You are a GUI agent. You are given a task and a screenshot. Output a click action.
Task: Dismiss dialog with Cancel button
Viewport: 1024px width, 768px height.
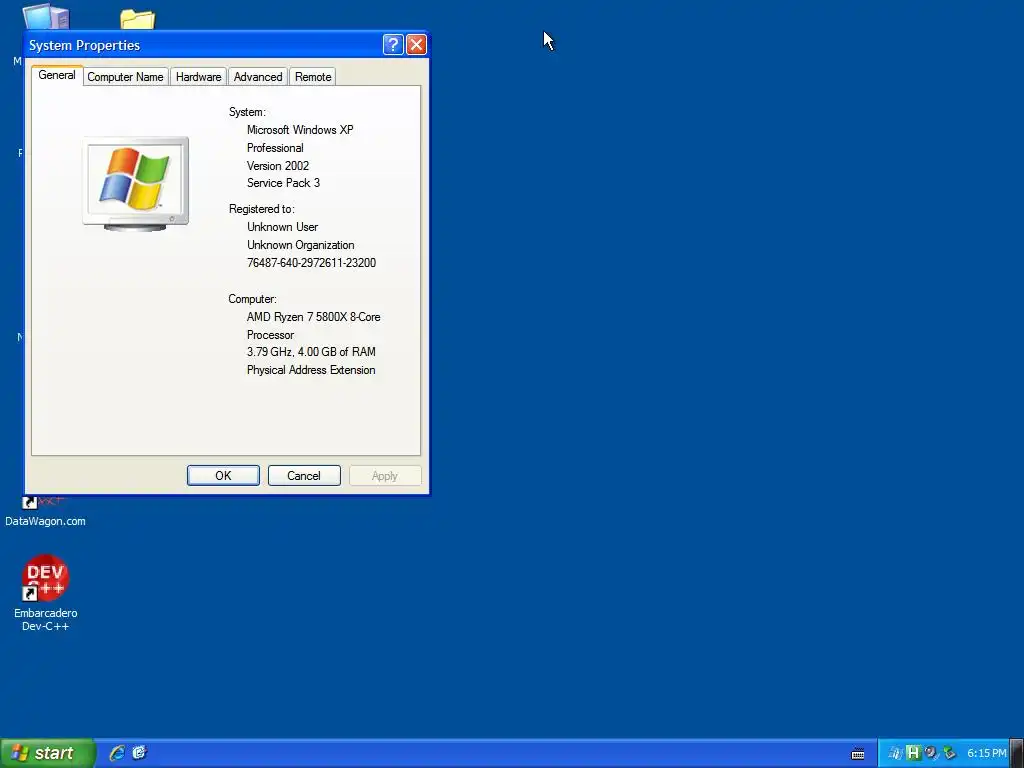[x=304, y=475]
